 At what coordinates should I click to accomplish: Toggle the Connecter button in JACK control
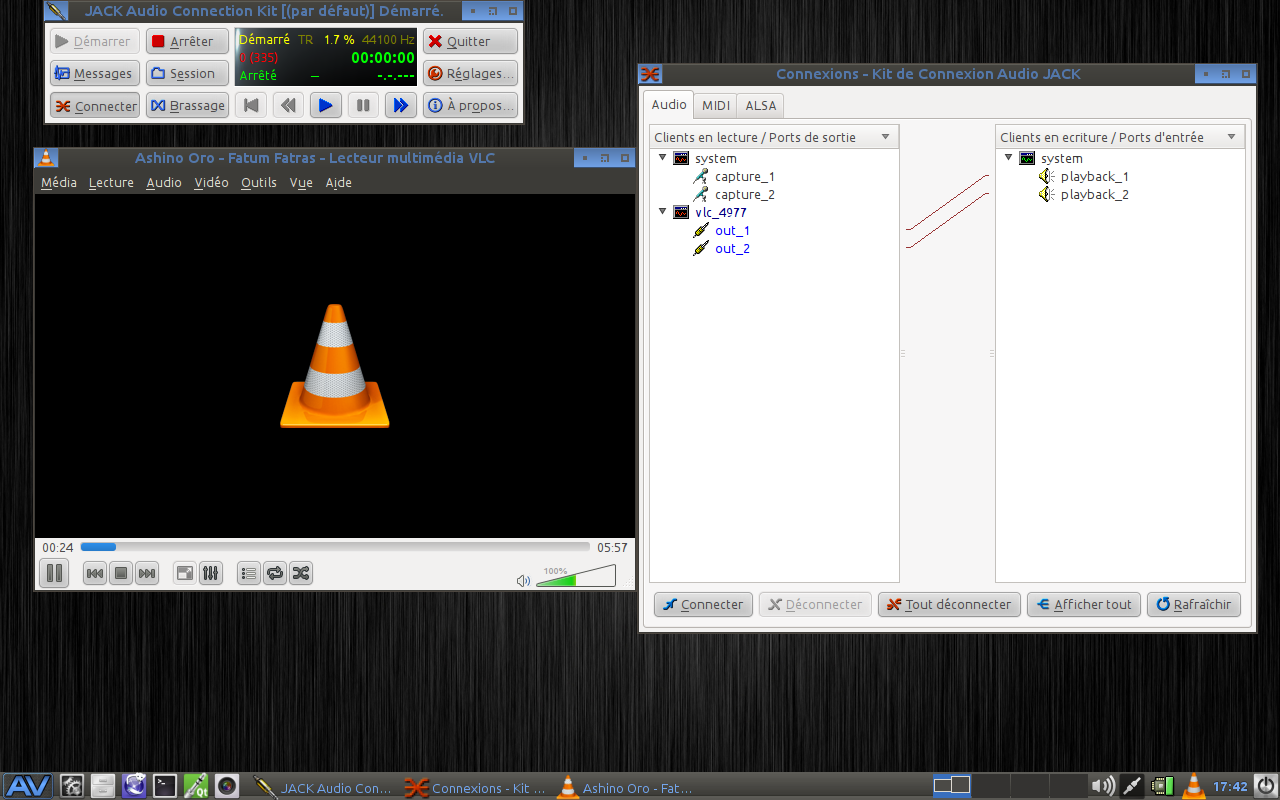click(x=95, y=105)
